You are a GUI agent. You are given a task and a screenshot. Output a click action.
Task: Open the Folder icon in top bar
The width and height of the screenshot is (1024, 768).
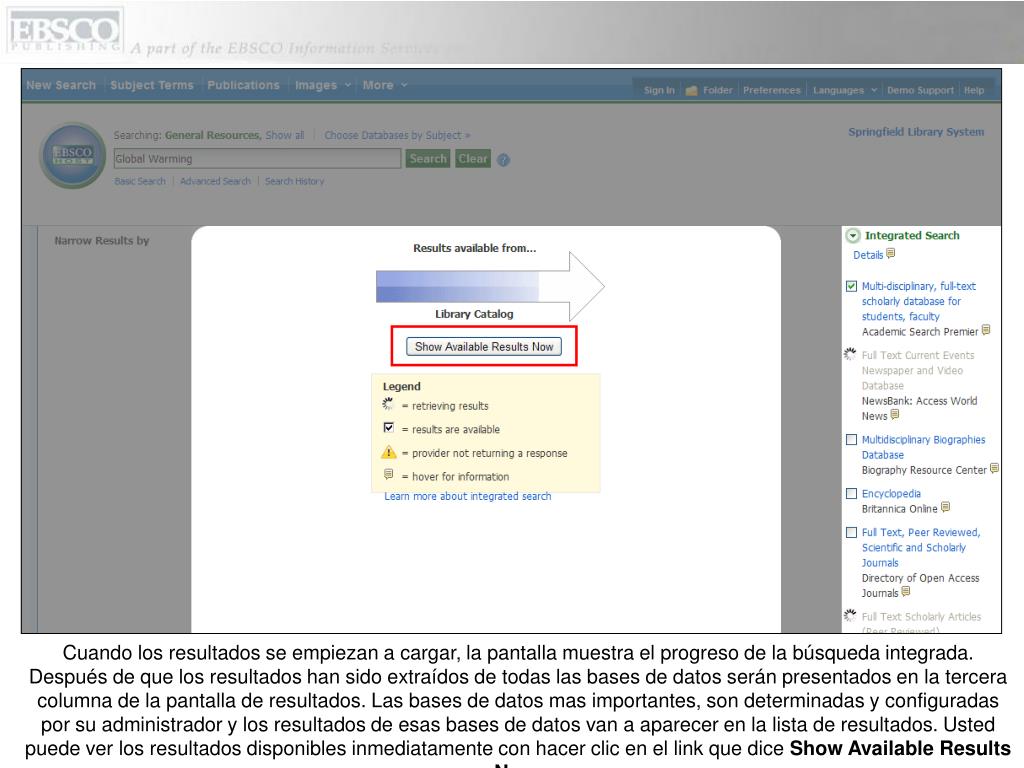coord(692,91)
